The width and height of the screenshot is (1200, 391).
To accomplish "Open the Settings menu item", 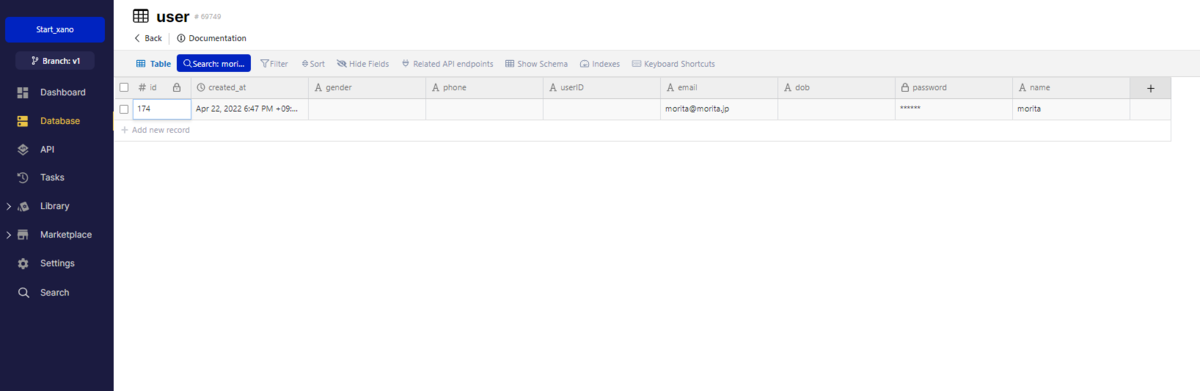I will 57,264.
